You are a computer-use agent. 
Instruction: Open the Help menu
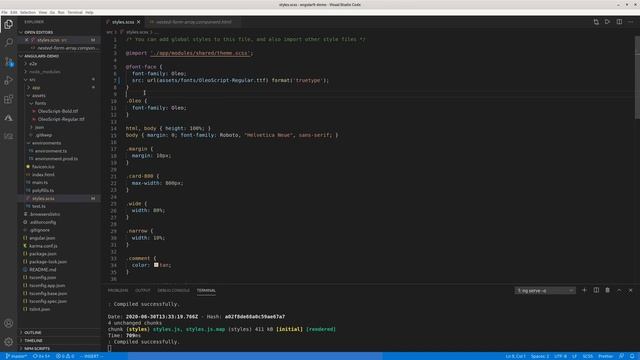coord(89,12)
